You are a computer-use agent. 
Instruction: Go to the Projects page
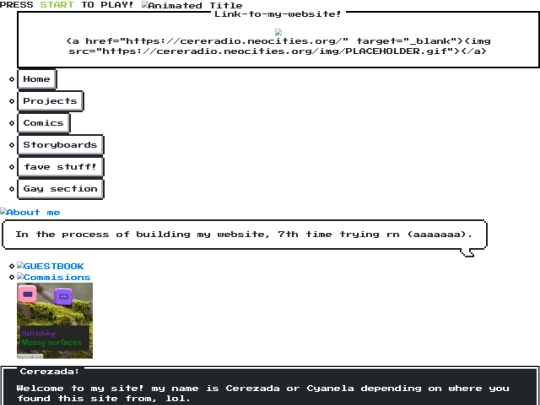pos(50,101)
